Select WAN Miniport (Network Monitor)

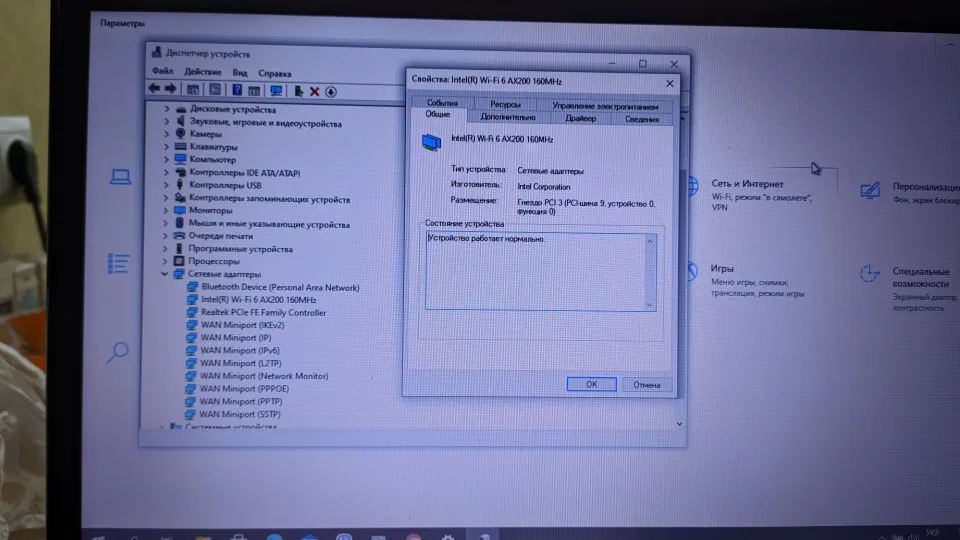pos(264,376)
